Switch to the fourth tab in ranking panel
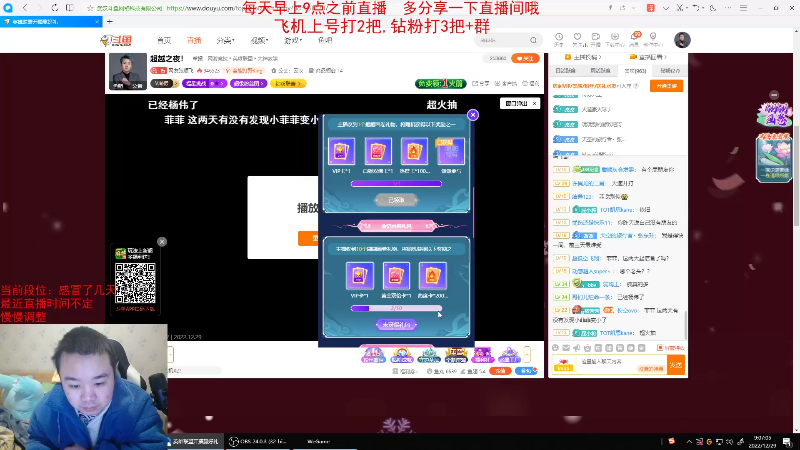Screen dimensions: 800x450 670,71
